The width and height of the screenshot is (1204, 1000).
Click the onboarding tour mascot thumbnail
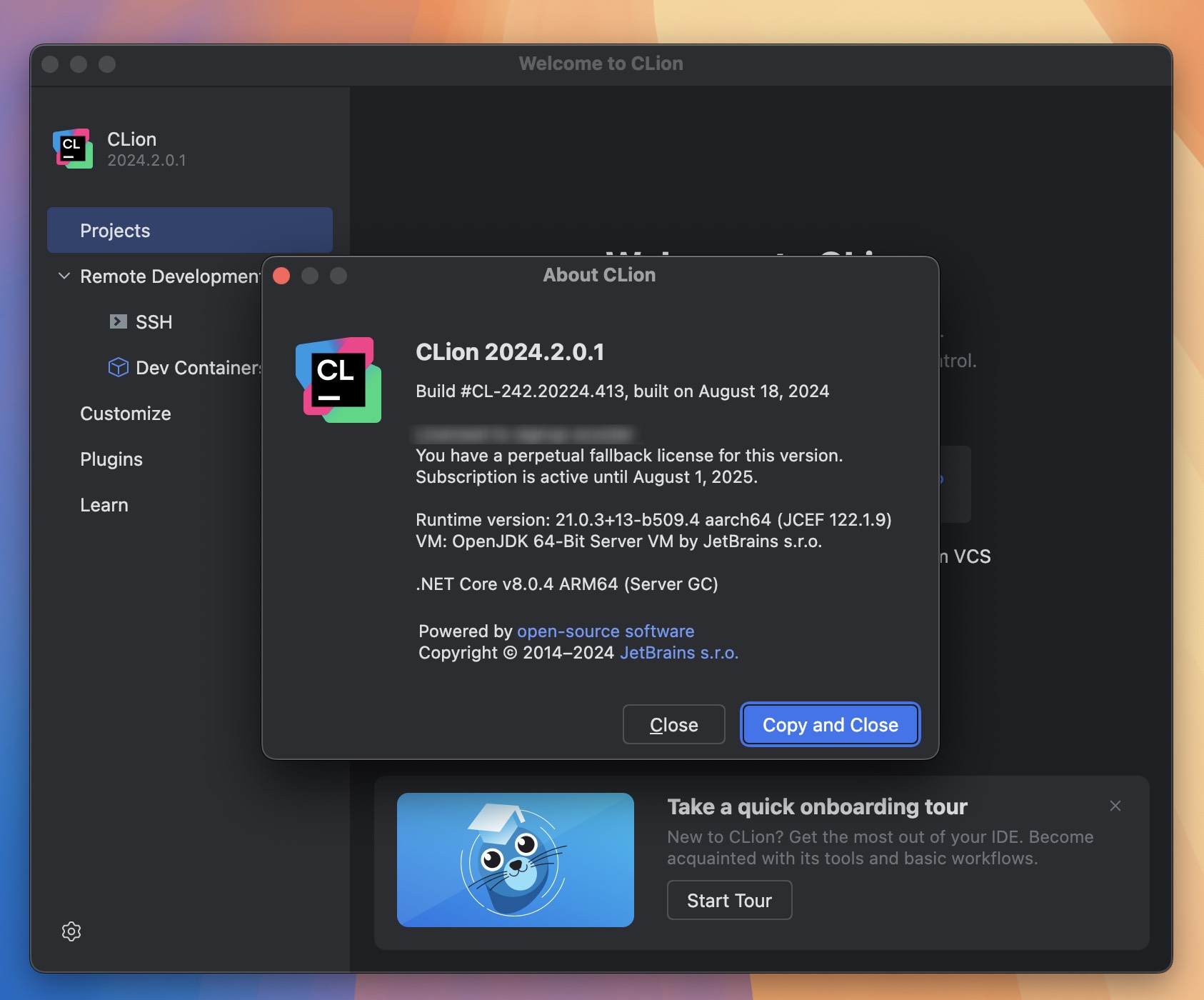tap(516, 860)
